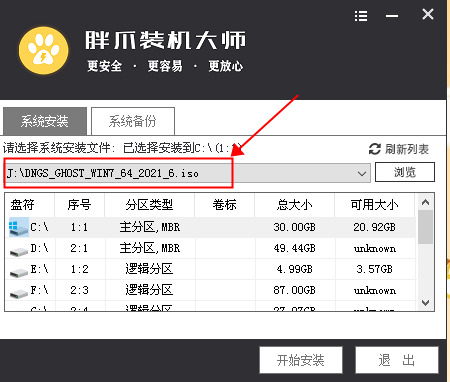
Task: Select the 2:3 sequence cell
Action: click(x=79, y=290)
